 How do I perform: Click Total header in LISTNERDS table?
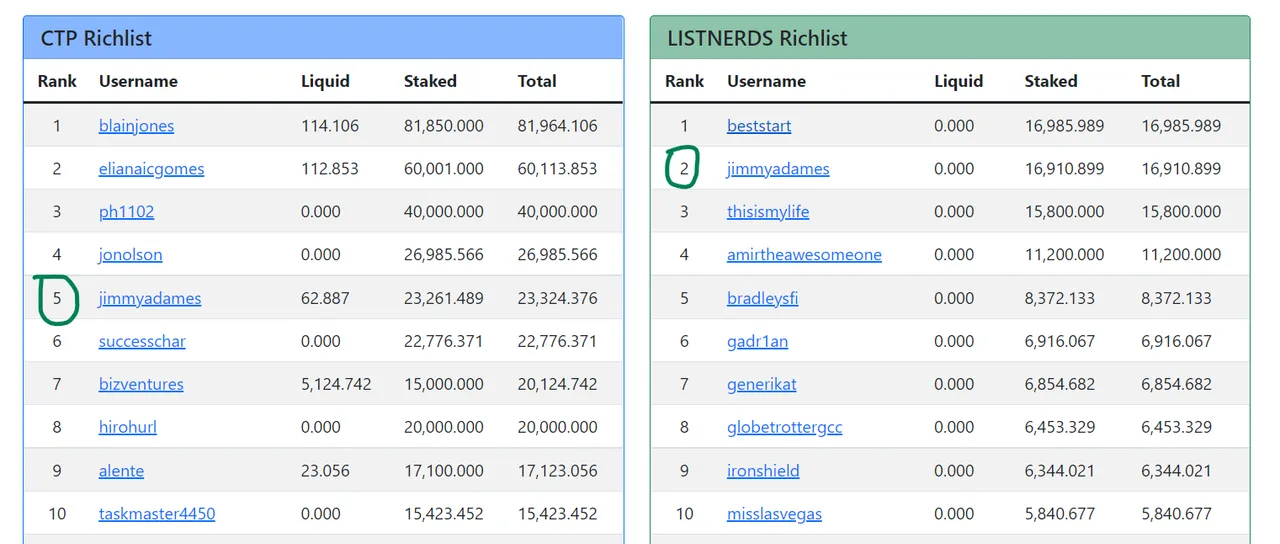pyautogui.click(x=1161, y=81)
